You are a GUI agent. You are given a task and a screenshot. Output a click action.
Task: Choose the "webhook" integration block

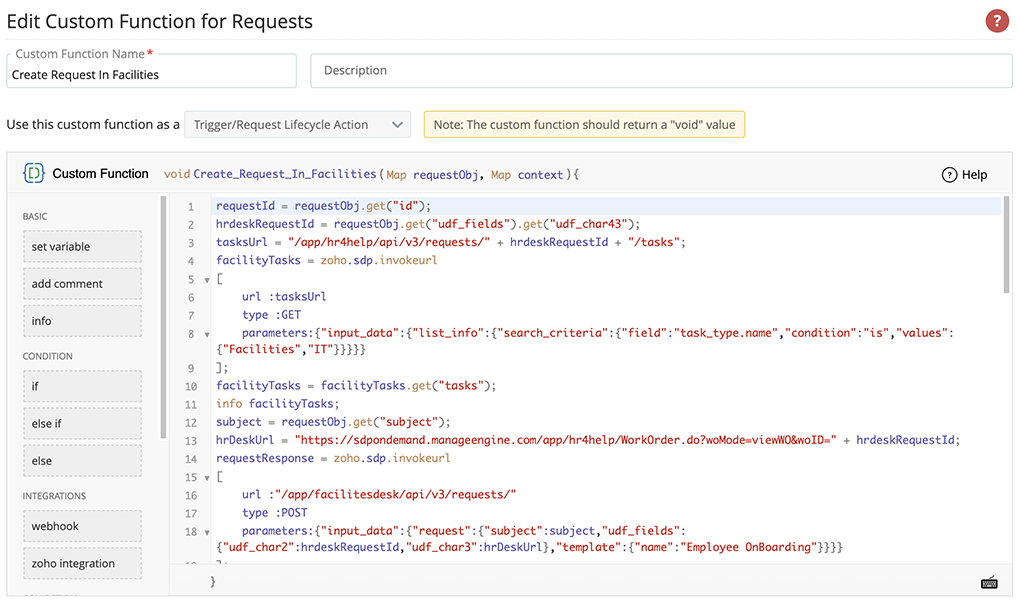click(82, 526)
